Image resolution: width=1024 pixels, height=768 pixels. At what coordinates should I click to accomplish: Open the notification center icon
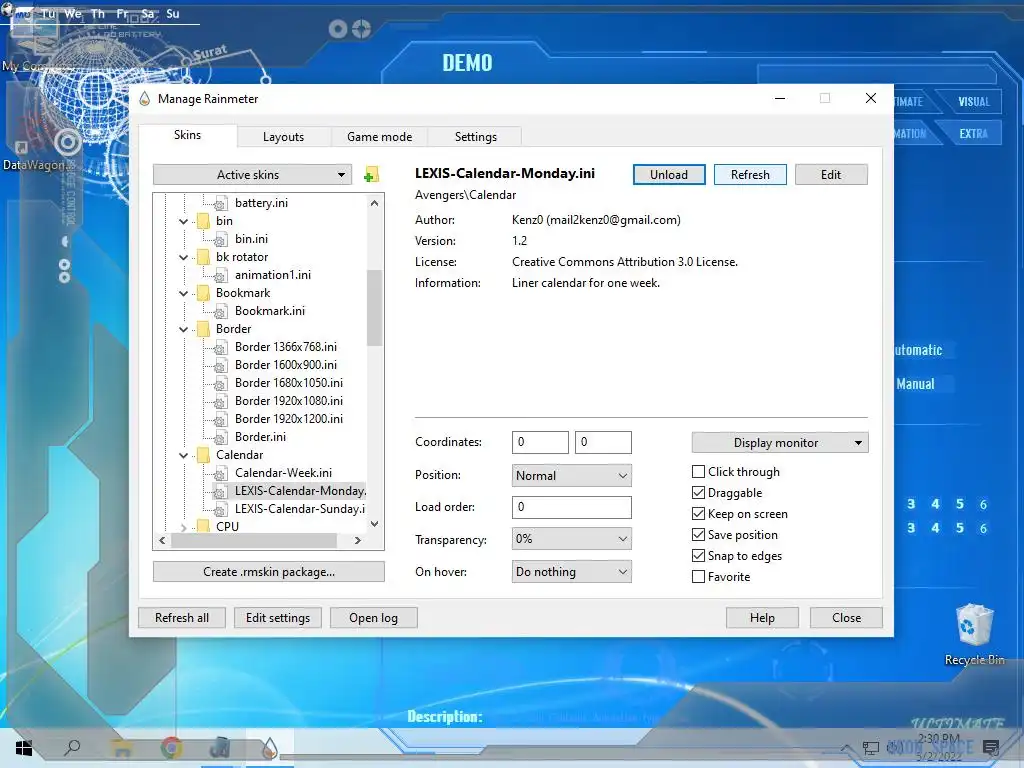(x=991, y=748)
